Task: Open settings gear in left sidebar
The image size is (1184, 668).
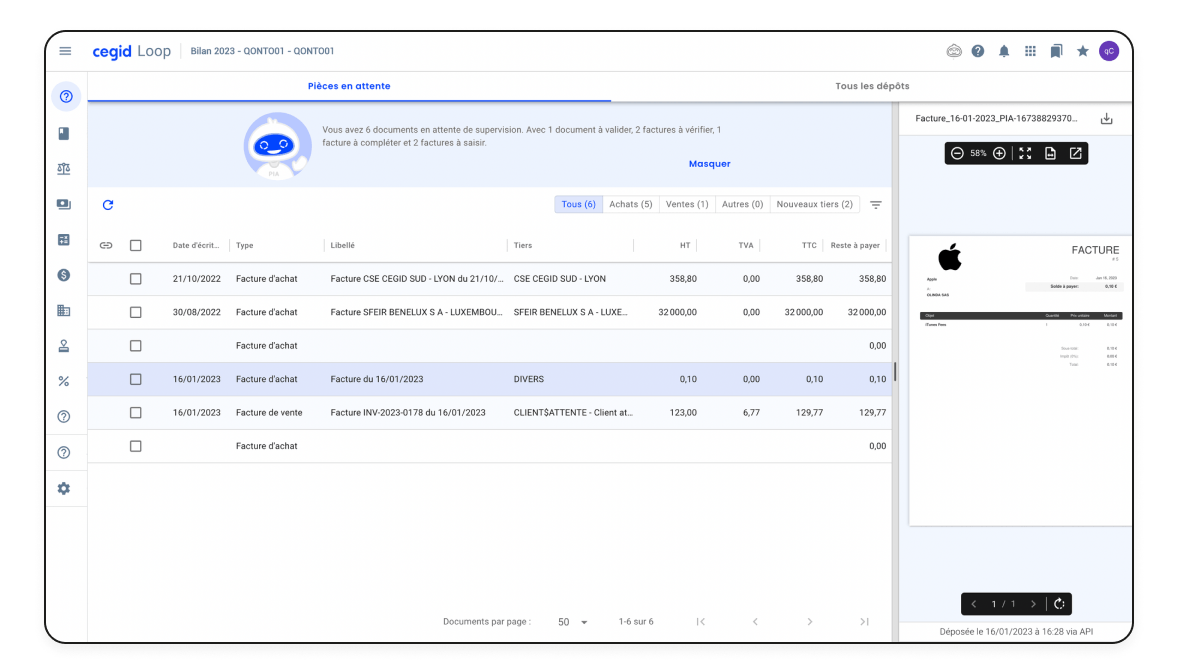Action: [64, 488]
